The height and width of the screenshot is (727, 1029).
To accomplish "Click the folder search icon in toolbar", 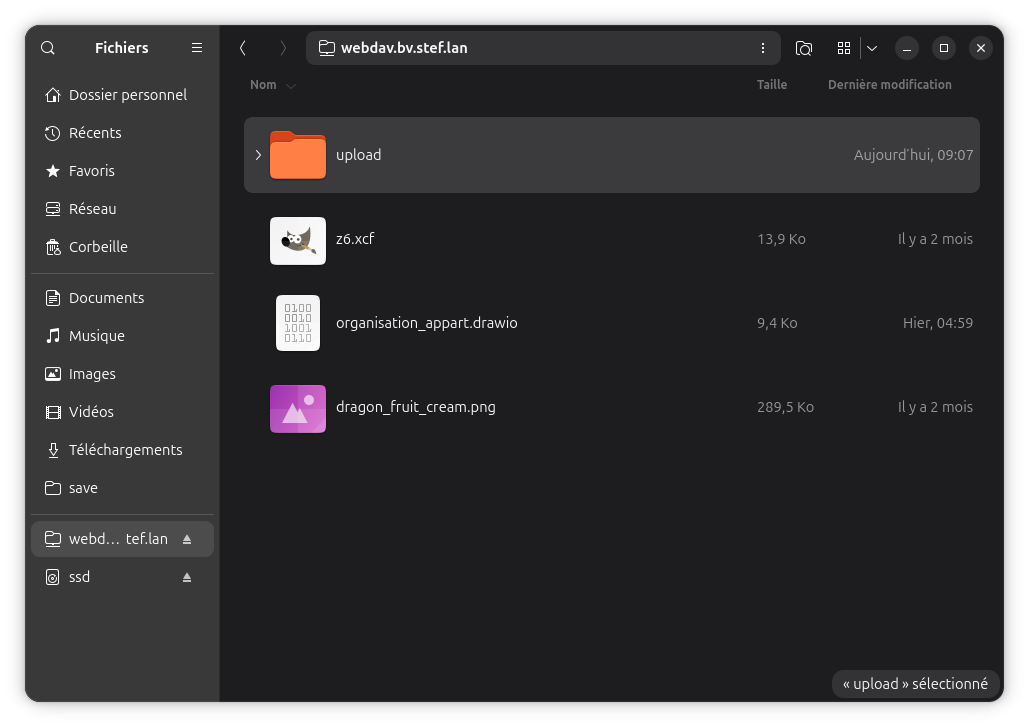I will pos(804,48).
